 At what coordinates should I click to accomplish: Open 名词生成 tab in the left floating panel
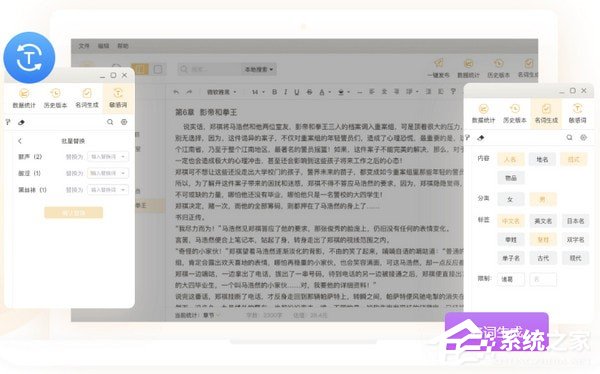coord(87,98)
